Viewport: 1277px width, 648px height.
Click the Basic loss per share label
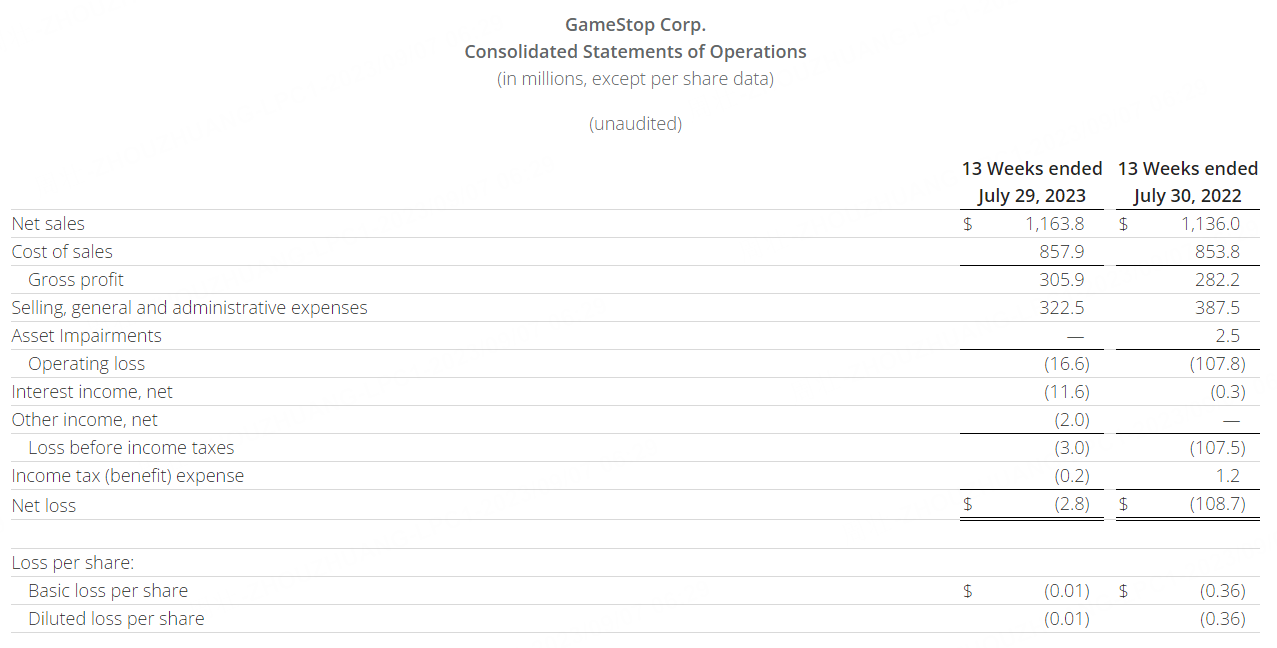coord(108,591)
